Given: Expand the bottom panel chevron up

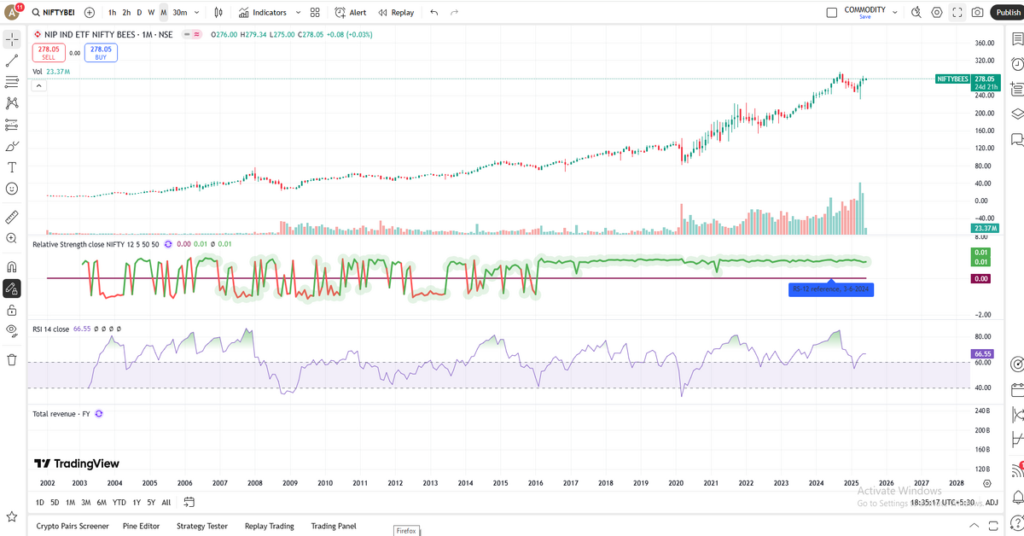Looking at the screenshot, I should 974,526.
